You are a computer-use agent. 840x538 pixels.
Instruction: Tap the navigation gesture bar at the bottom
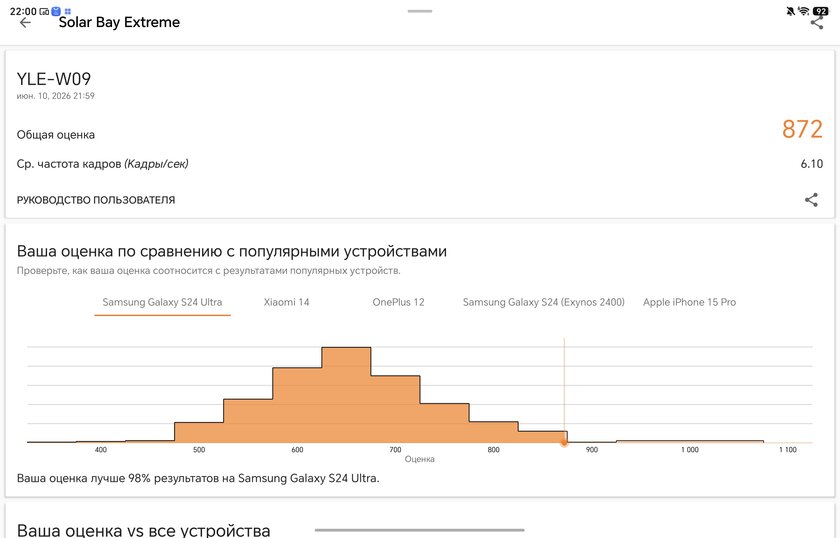419,530
